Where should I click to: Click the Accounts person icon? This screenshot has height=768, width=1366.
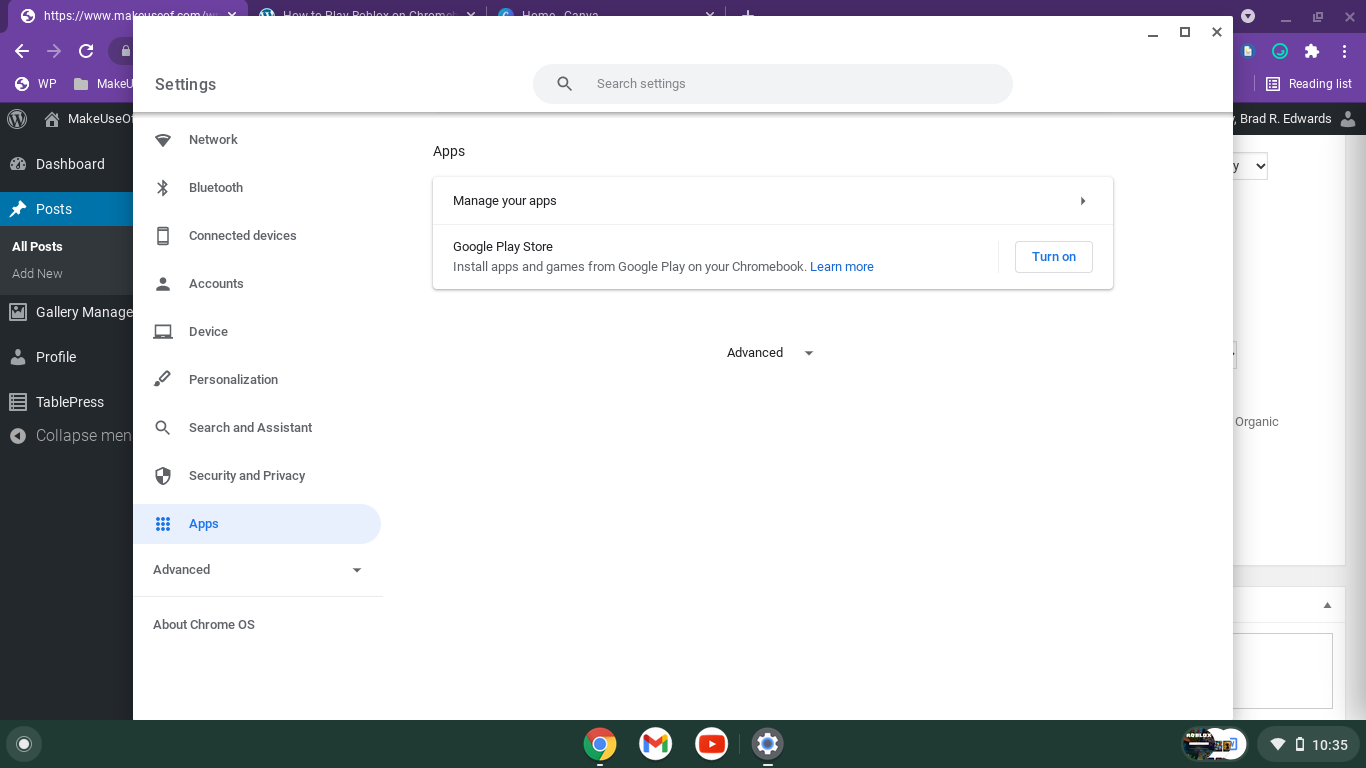click(x=163, y=283)
